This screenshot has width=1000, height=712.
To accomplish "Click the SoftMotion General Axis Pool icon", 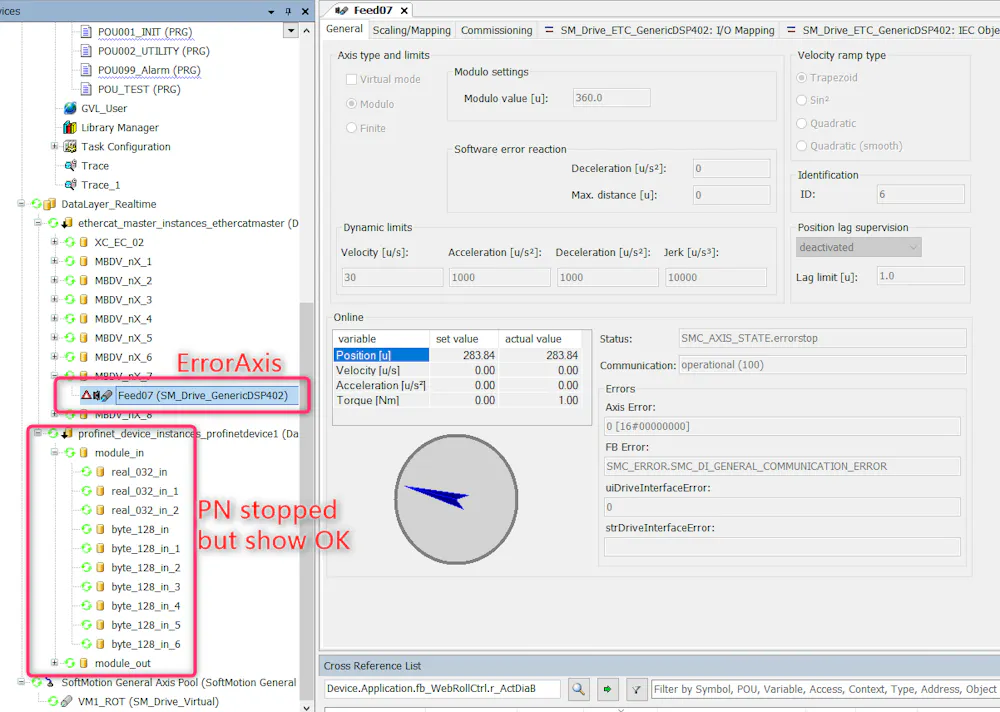I will coord(49,682).
